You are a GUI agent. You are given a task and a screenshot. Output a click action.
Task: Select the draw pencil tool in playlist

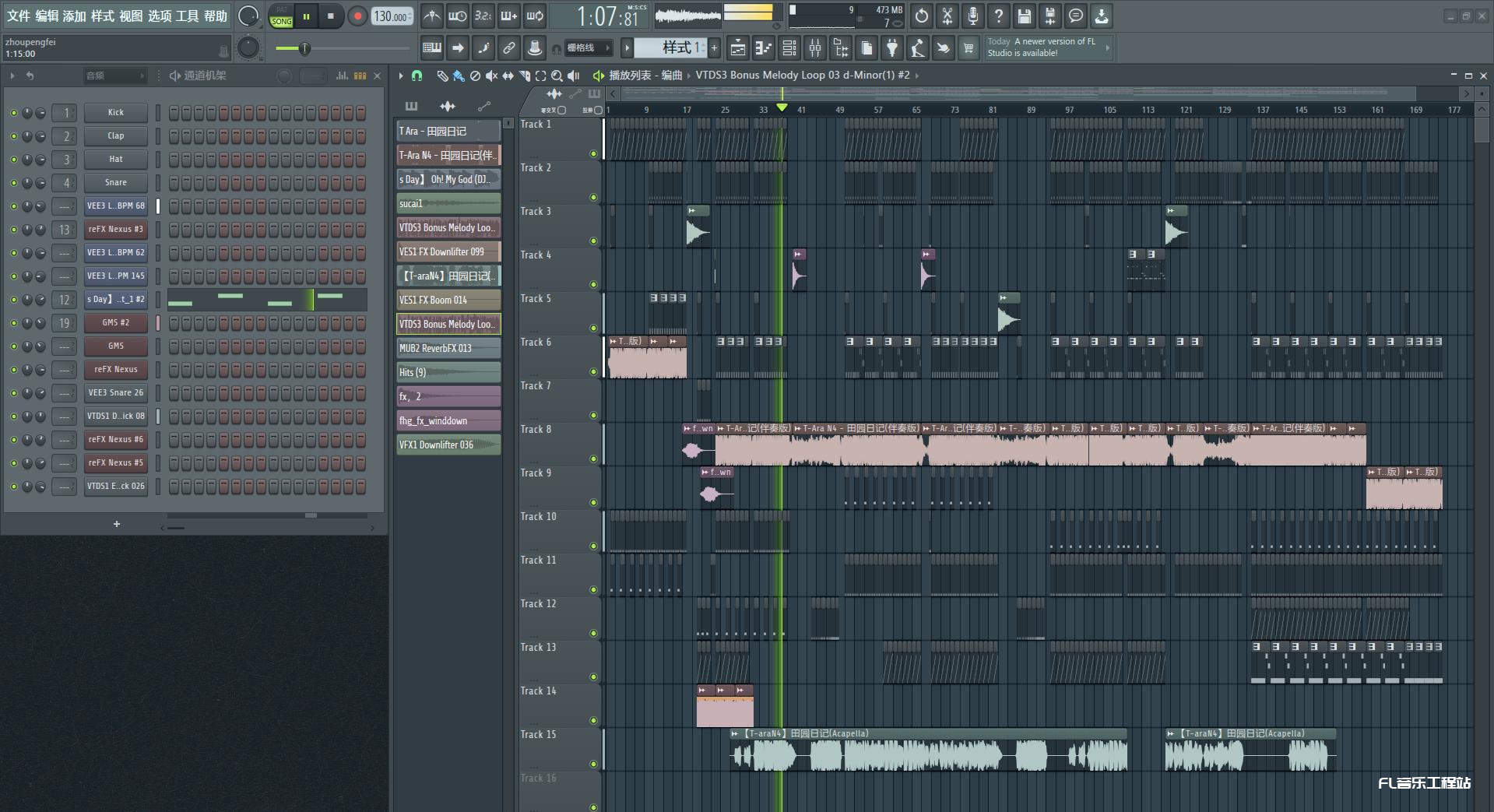click(x=442, y=76)
